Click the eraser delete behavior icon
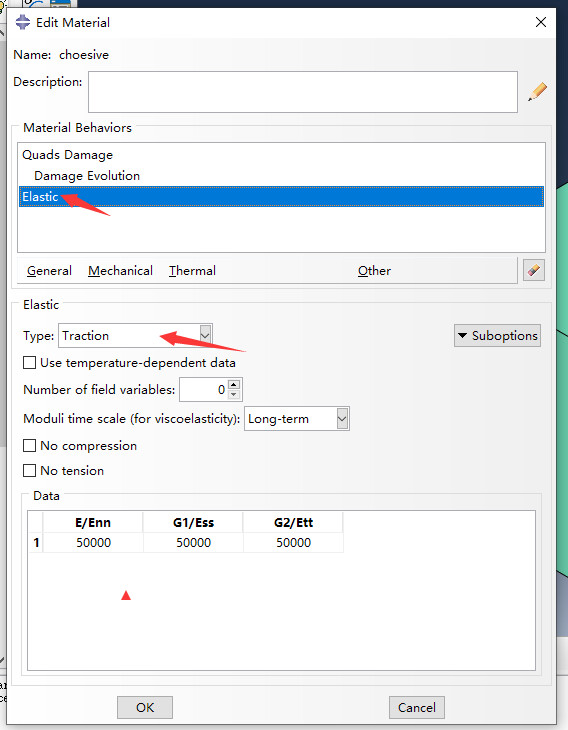This screenshot has height=730, width=568. (x=534, y=270)
